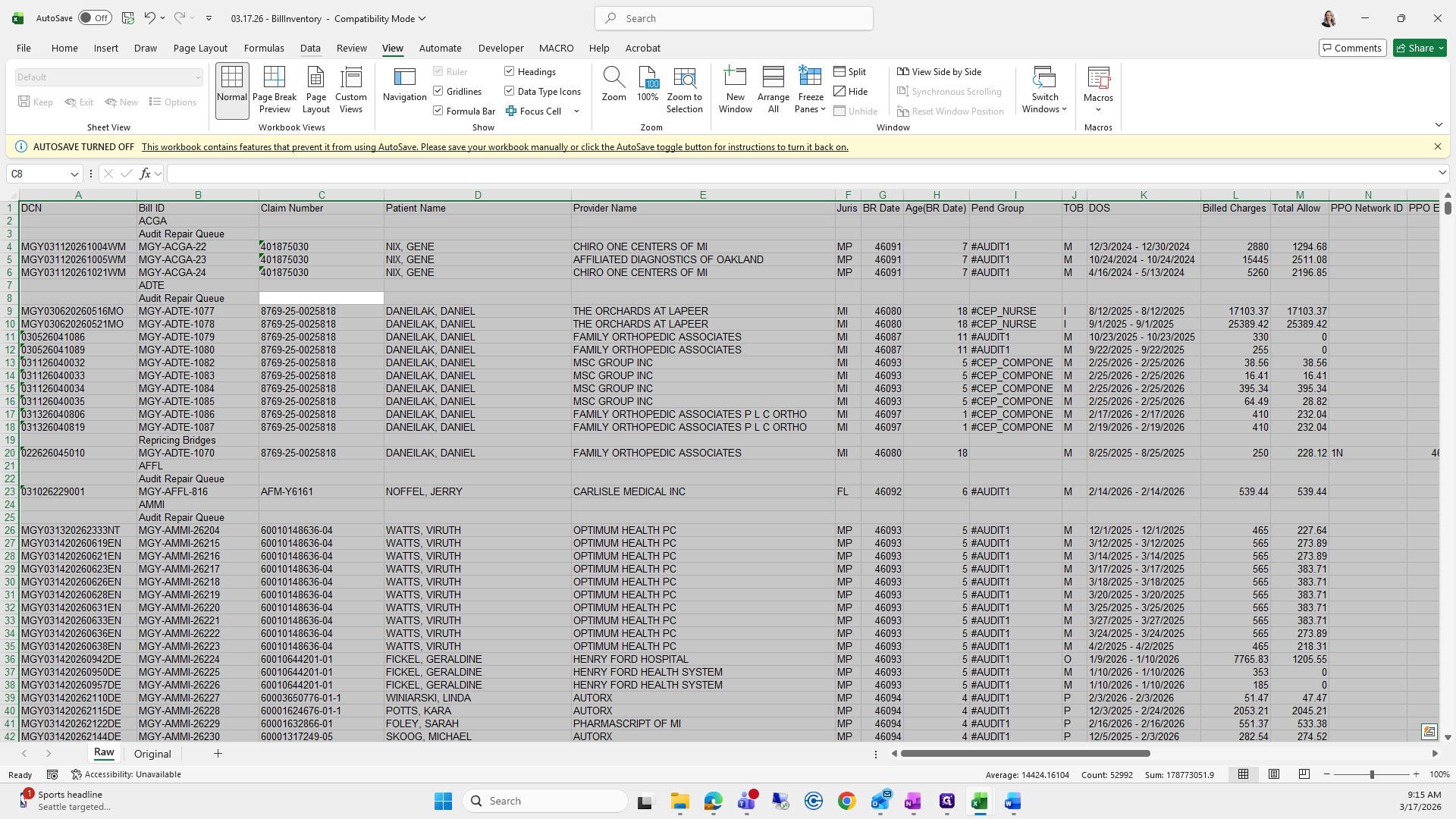Click the zoom slider in status bar
This screenshot has height=819, width=1456.
(1371, 774)
